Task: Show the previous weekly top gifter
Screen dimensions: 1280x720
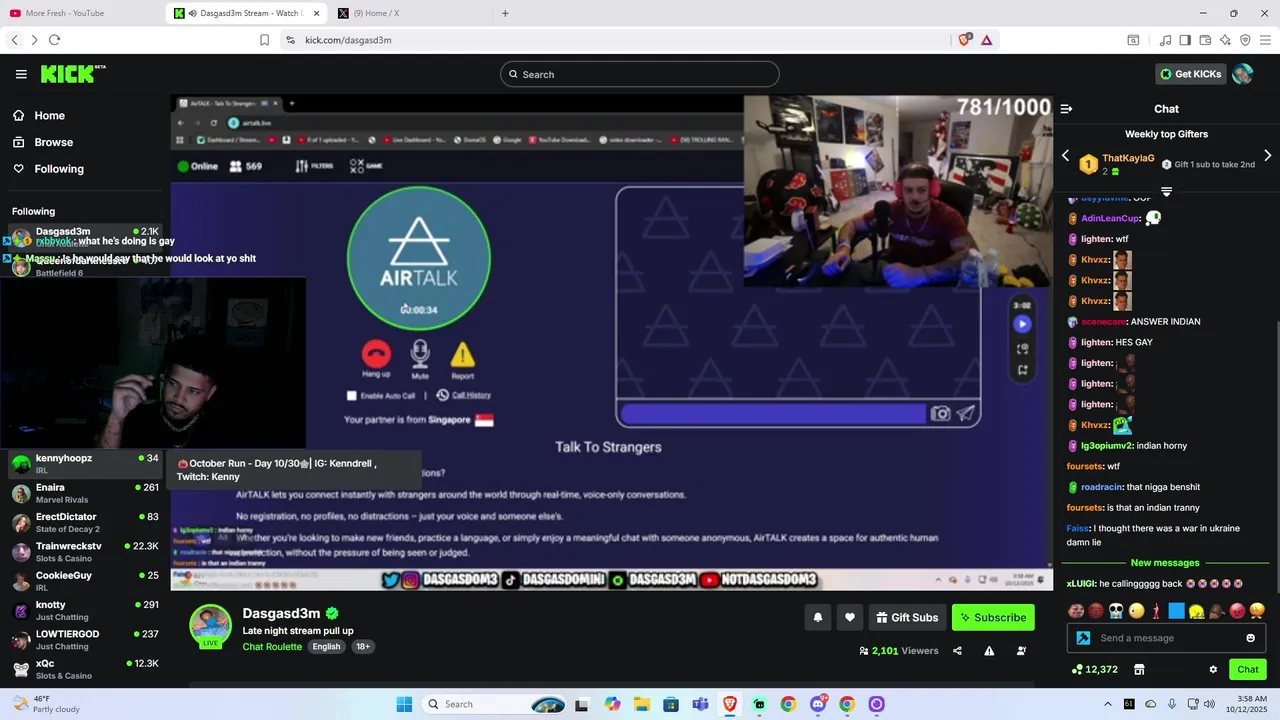Action: point(1065,156)
